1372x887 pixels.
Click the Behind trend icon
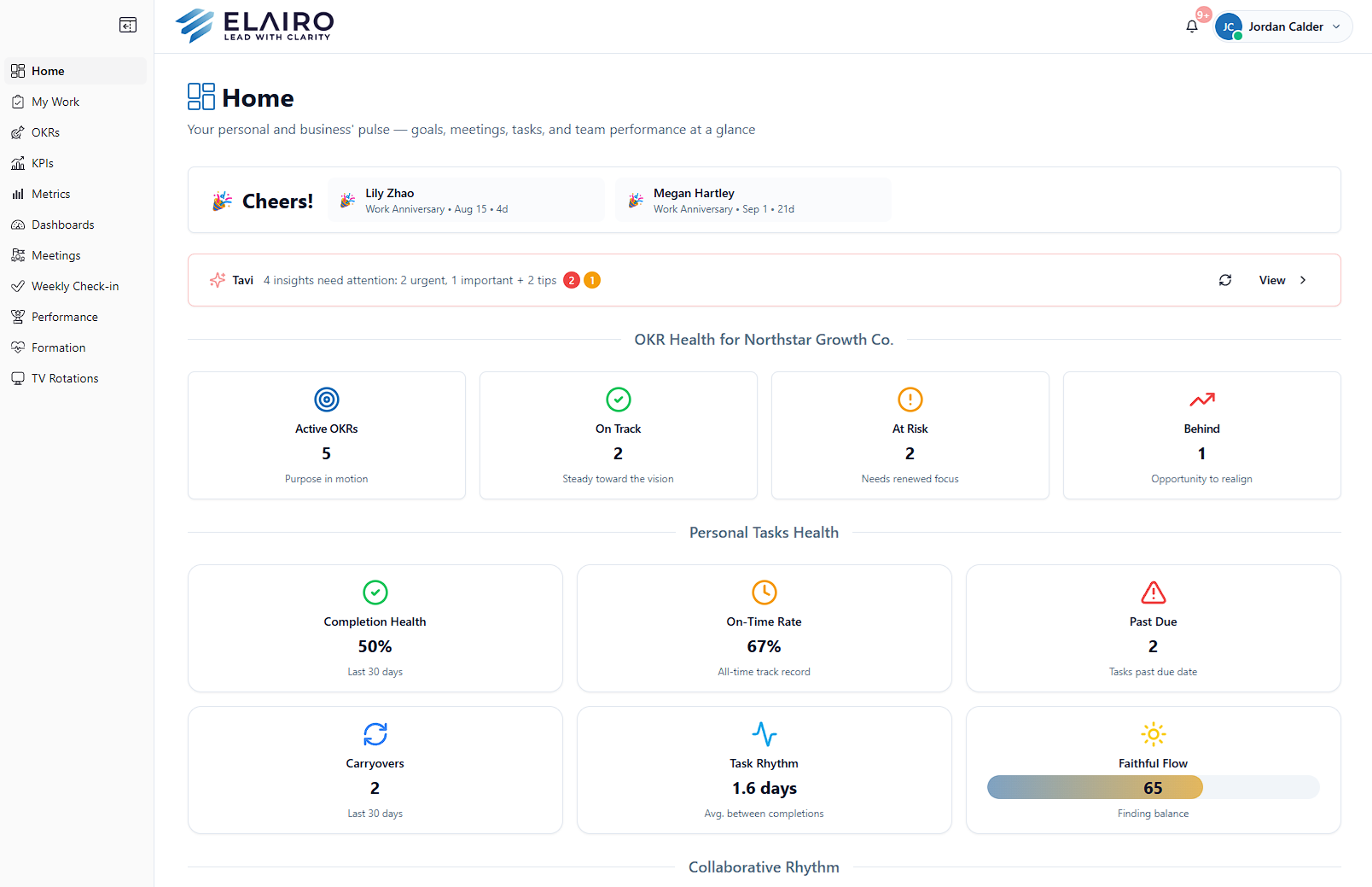(x=1202, y=400)
